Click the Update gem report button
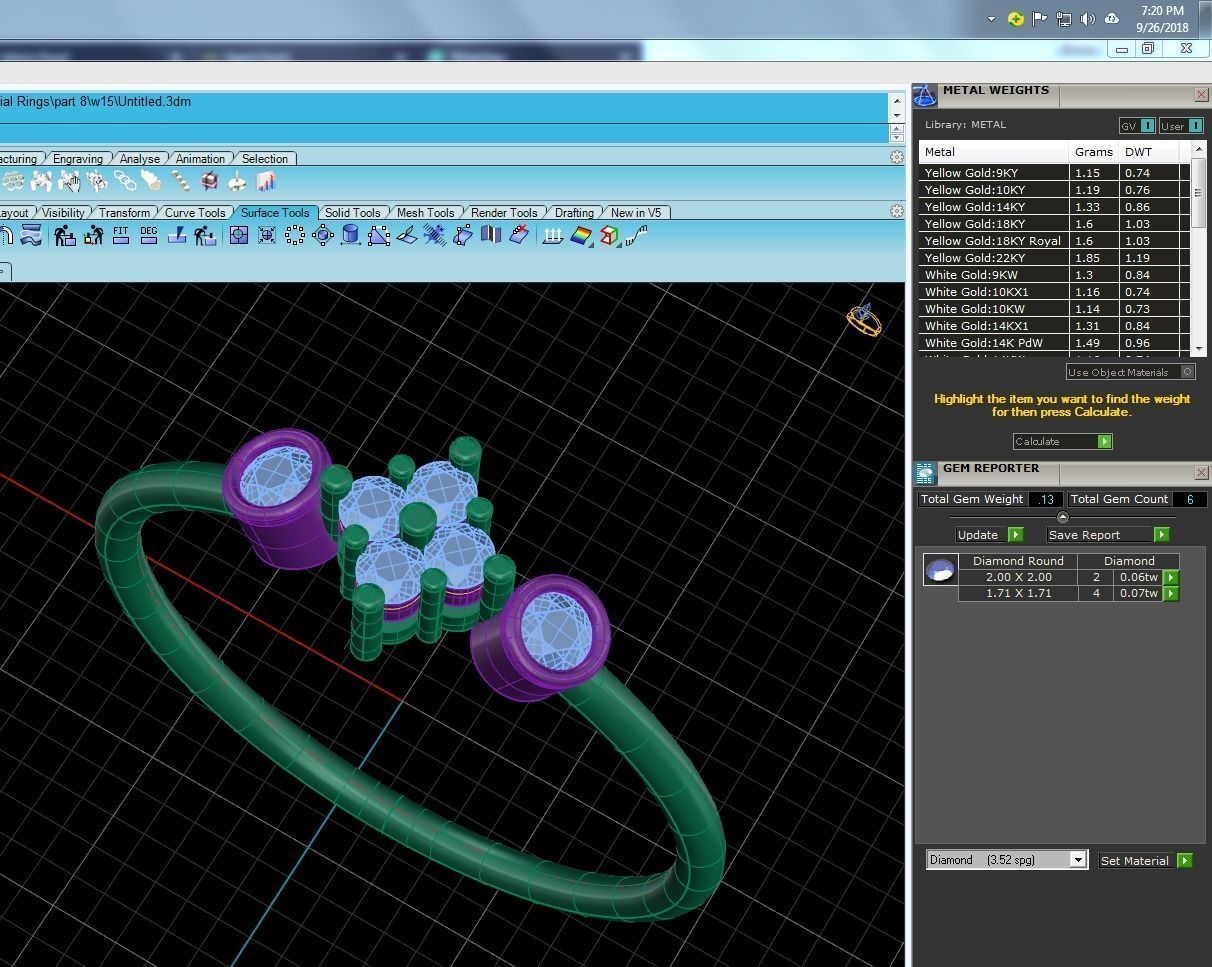The width and height of the screenshot is (1212, 967). tap(989, 534)
